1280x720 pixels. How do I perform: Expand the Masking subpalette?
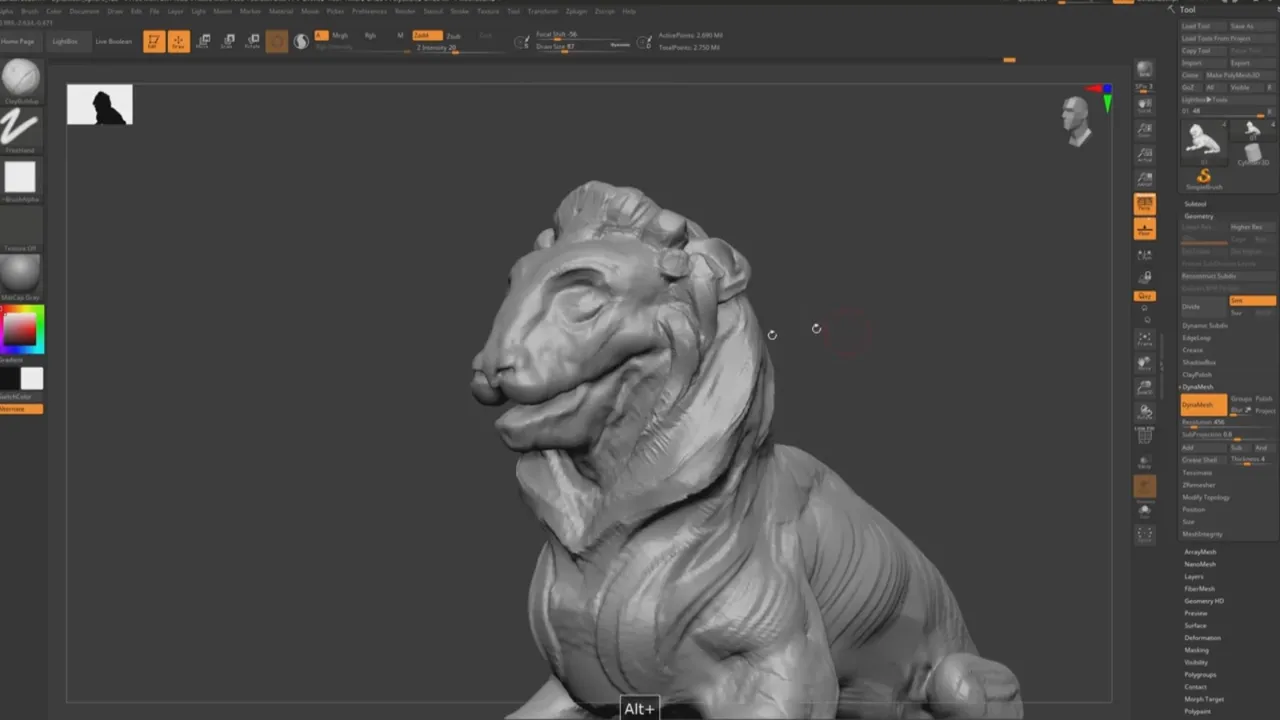tap(1196, 650)
